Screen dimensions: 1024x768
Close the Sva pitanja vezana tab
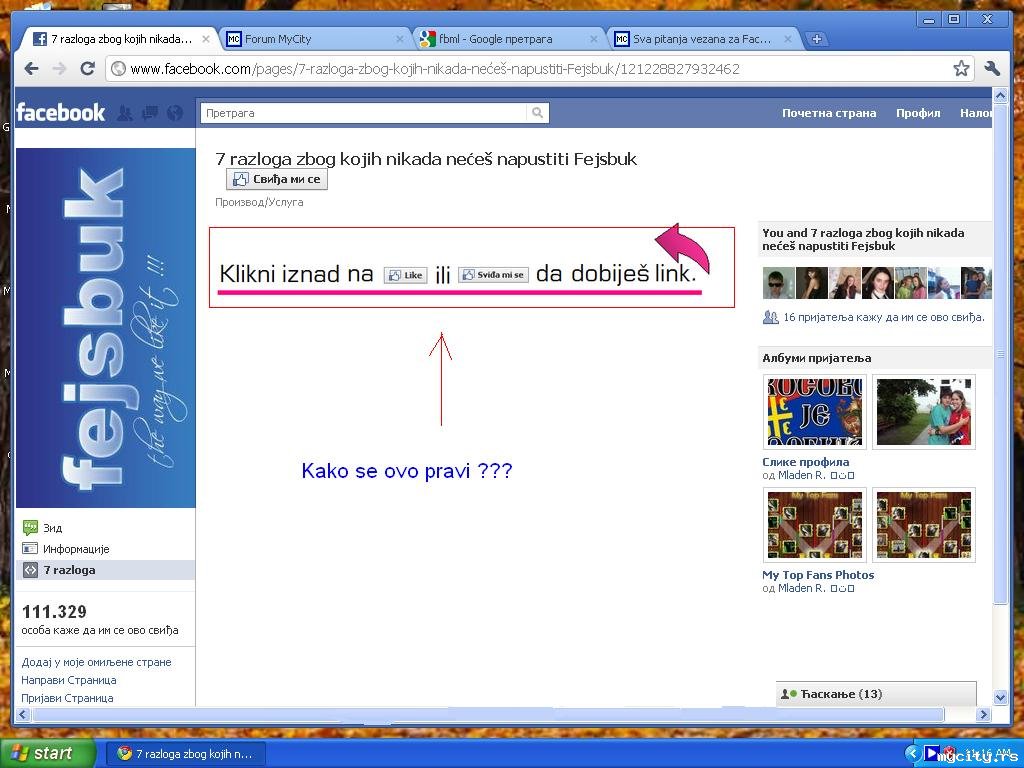coord(788,39)
